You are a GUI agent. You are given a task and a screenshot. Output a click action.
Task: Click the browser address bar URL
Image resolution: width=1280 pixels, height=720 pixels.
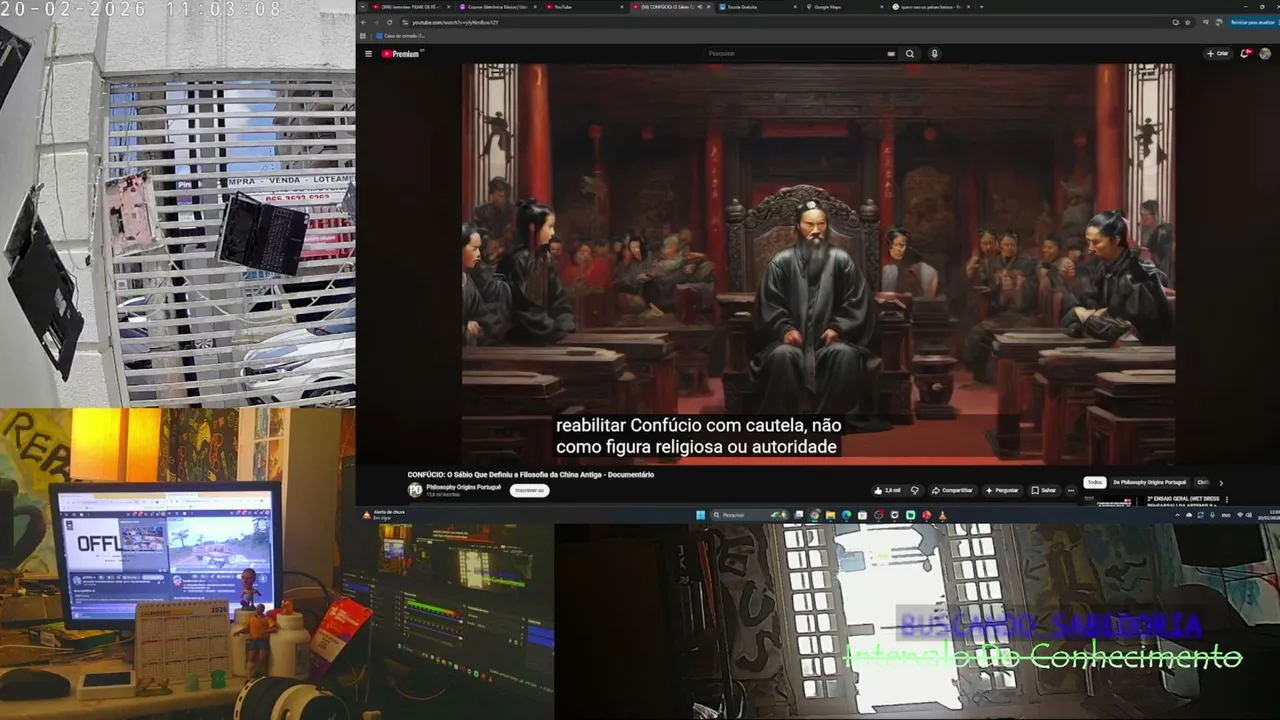coord(455,22)
